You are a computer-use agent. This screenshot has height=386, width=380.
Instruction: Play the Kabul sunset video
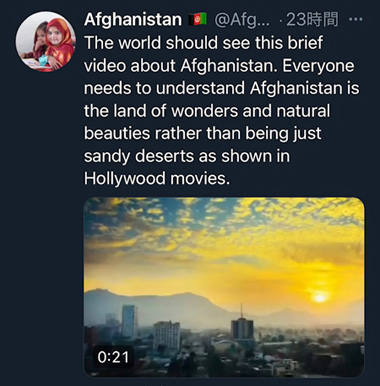[x=224, y=287]
